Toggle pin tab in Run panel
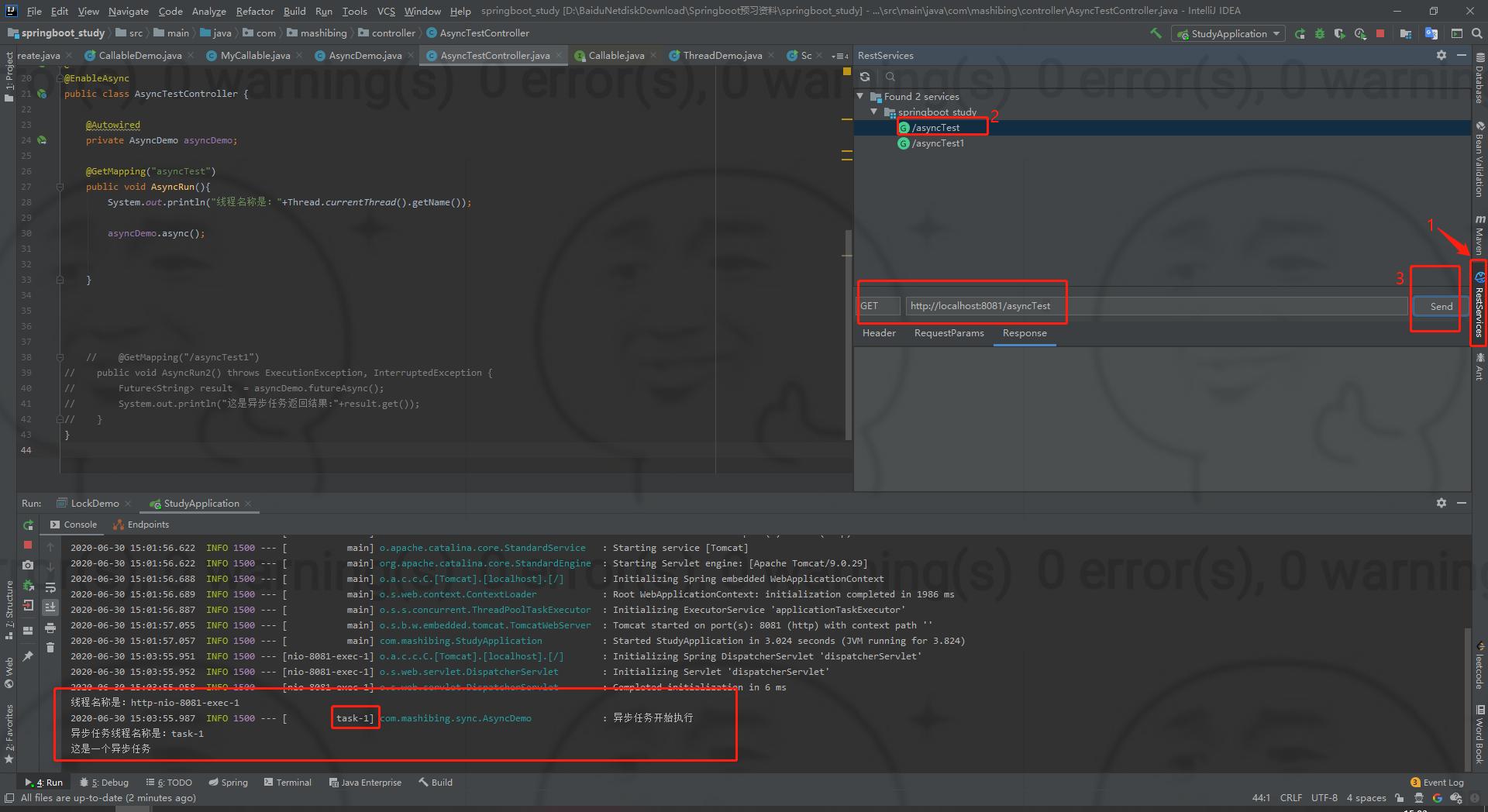The image size is (1488, 812). [x=28, y=656]
